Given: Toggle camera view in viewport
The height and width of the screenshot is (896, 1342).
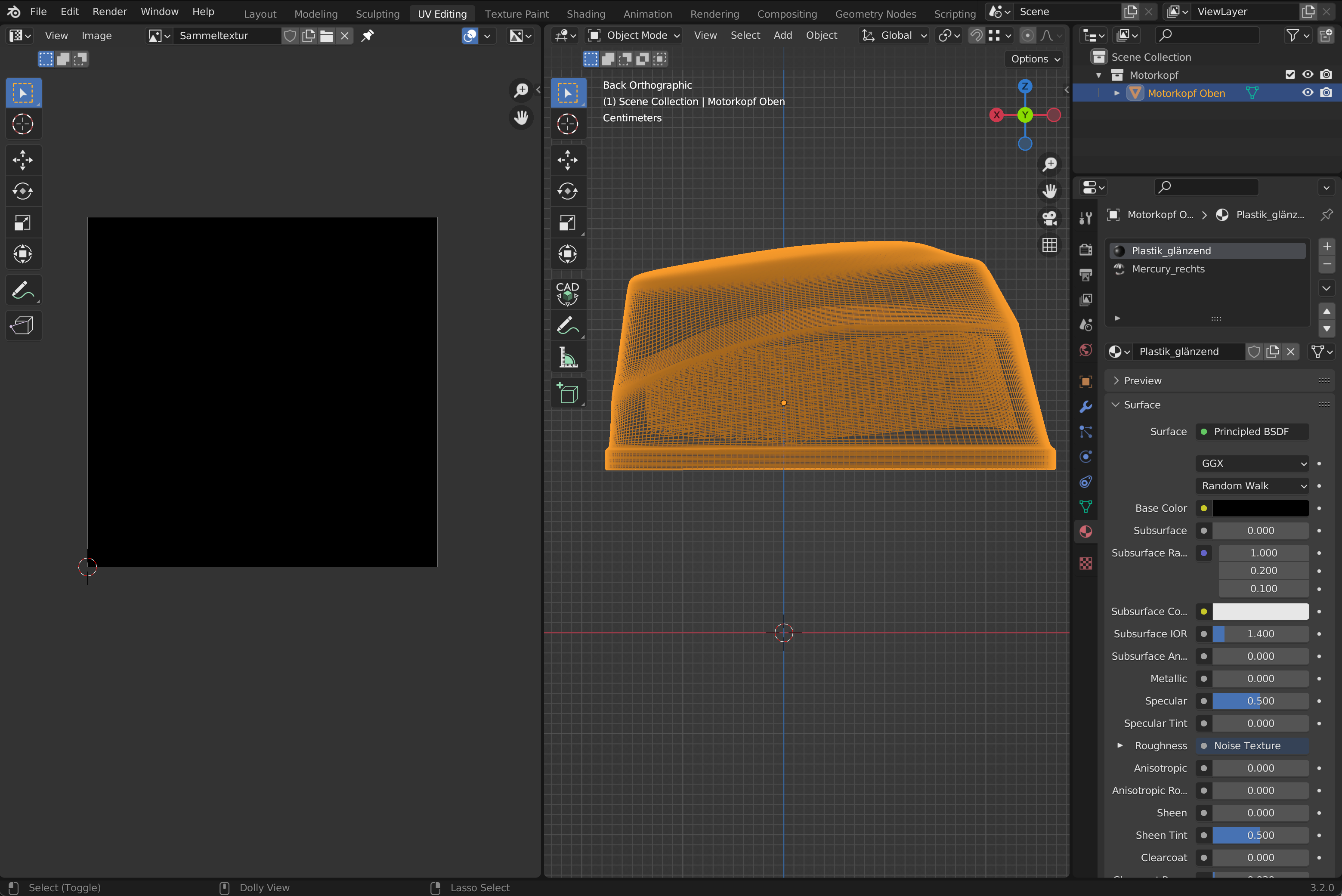Looking at the screenshot, I should click(x=1049, y=218).
